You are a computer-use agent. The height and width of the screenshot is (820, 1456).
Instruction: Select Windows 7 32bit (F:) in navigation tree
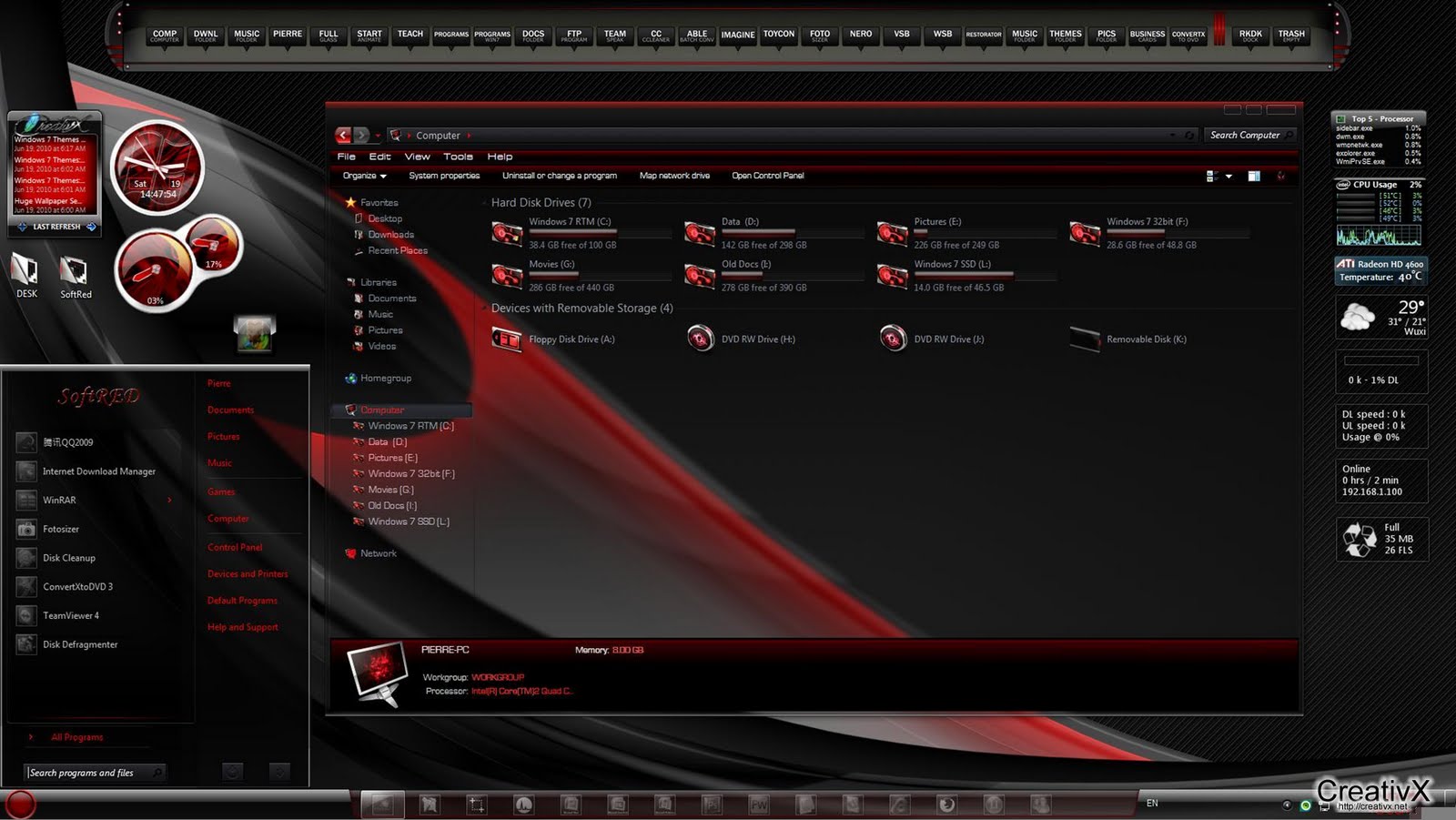[x=411, y=473]
